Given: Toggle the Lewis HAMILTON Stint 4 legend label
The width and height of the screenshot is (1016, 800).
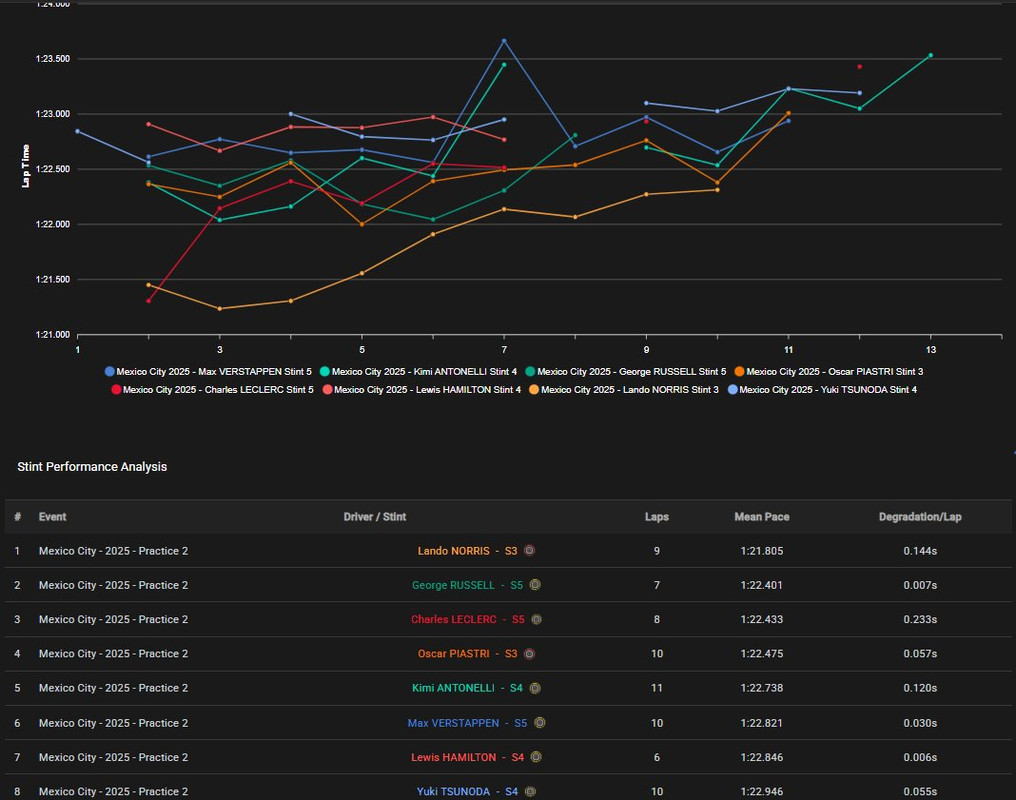Looking at the screenshot, I should (428, 390).
